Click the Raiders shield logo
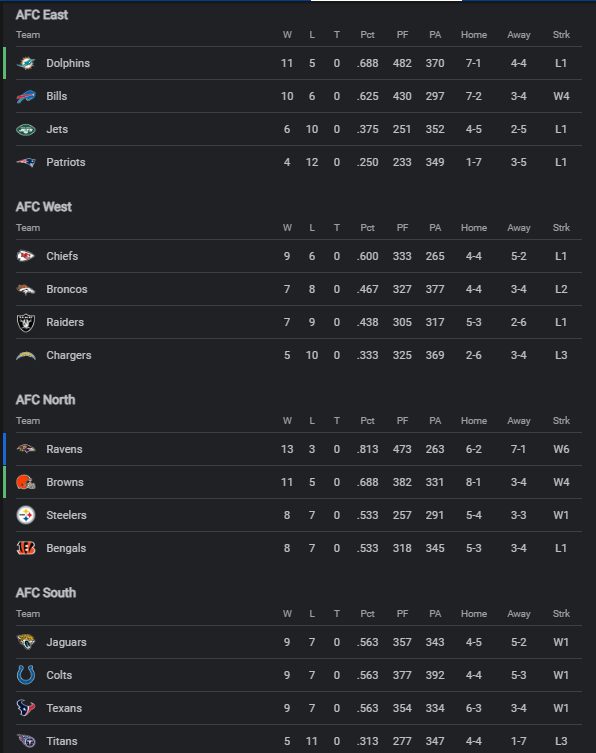 pos(26,323)
